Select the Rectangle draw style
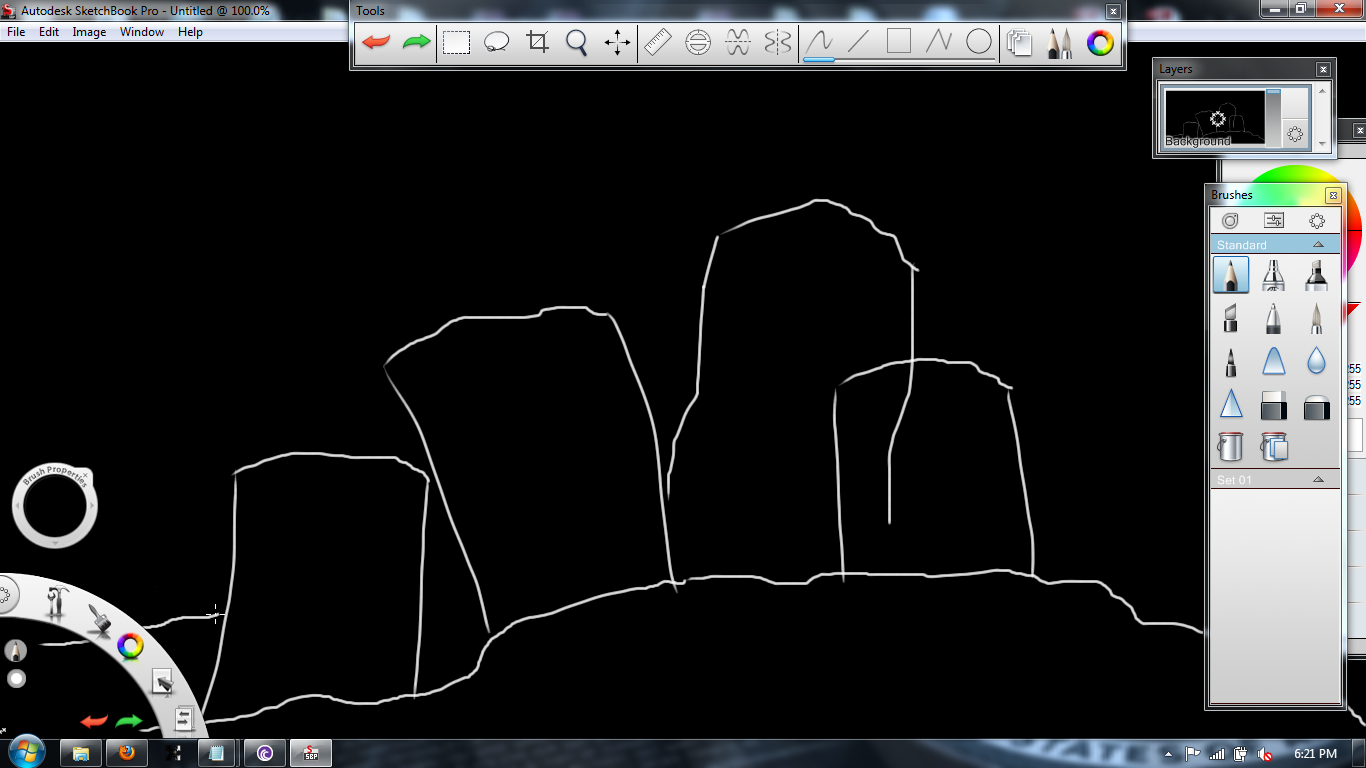 coord(899,43)
